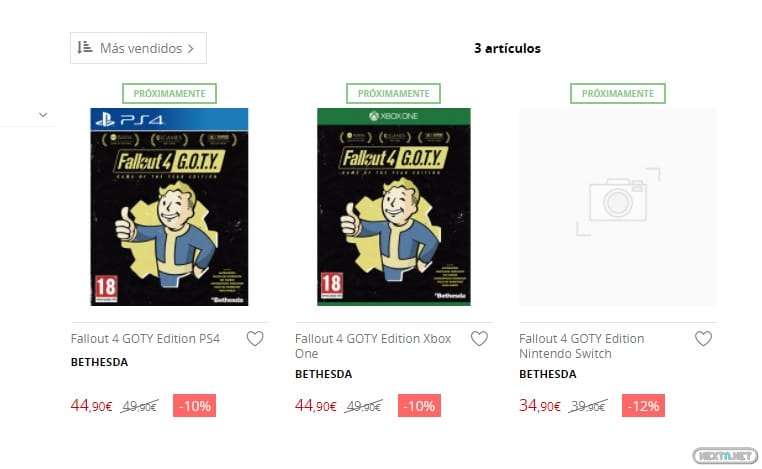The image size is (762, 469).
Task: Click the Nextn.net watermark logo
Action: (x=725, y=456)
